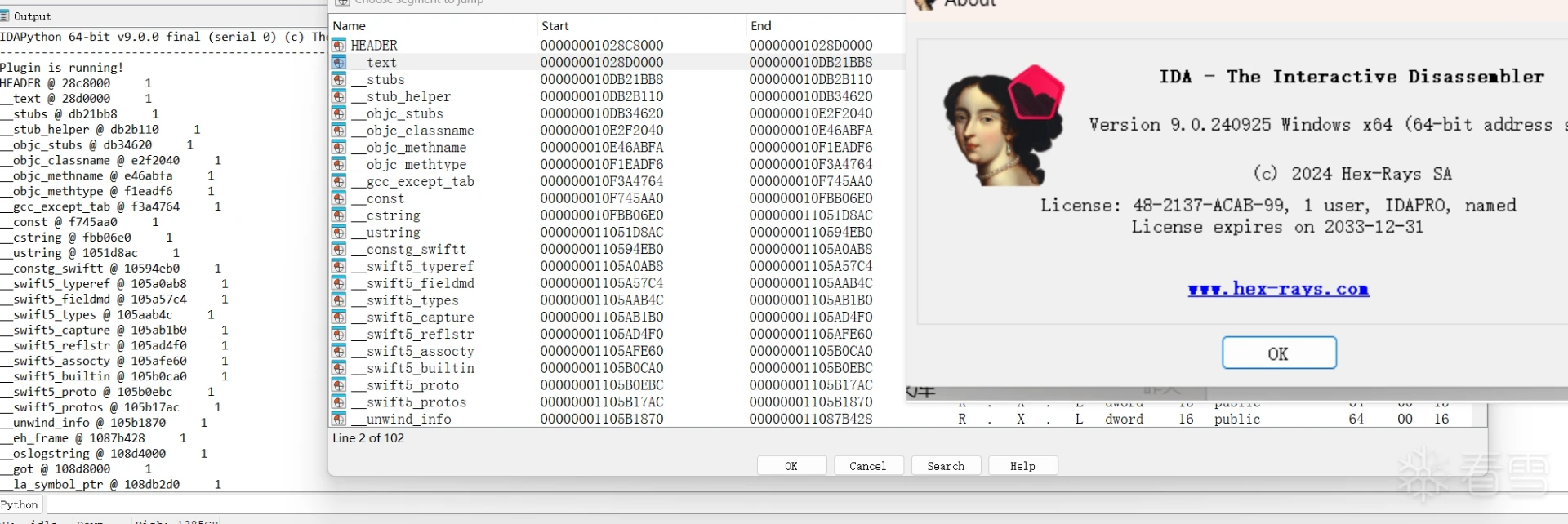The image size is (1568, 524).
Task: Select the __text segment name
Action: pos(374,63)
